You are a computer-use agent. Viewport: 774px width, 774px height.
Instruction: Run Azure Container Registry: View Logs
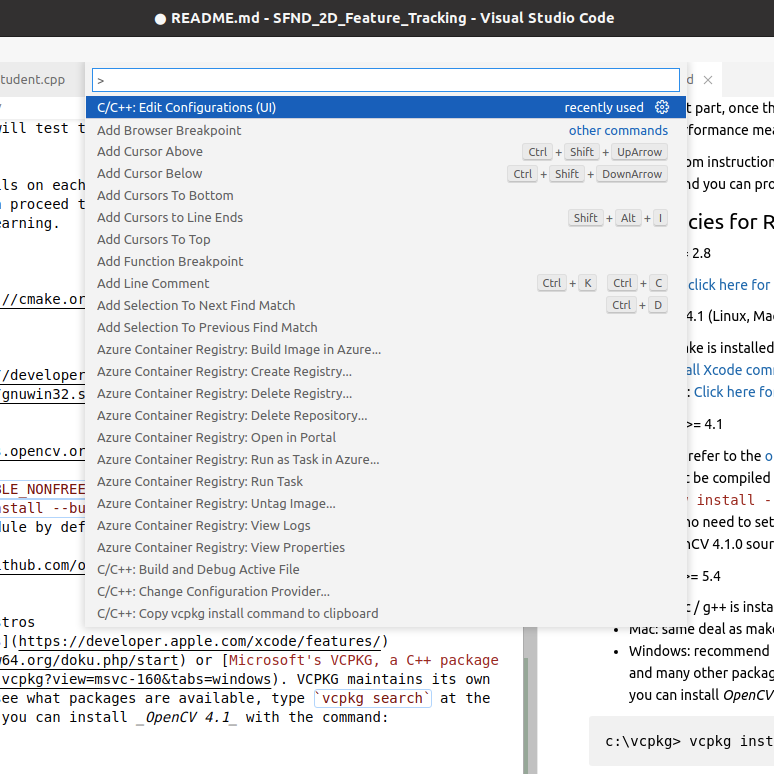click(386, 525)
